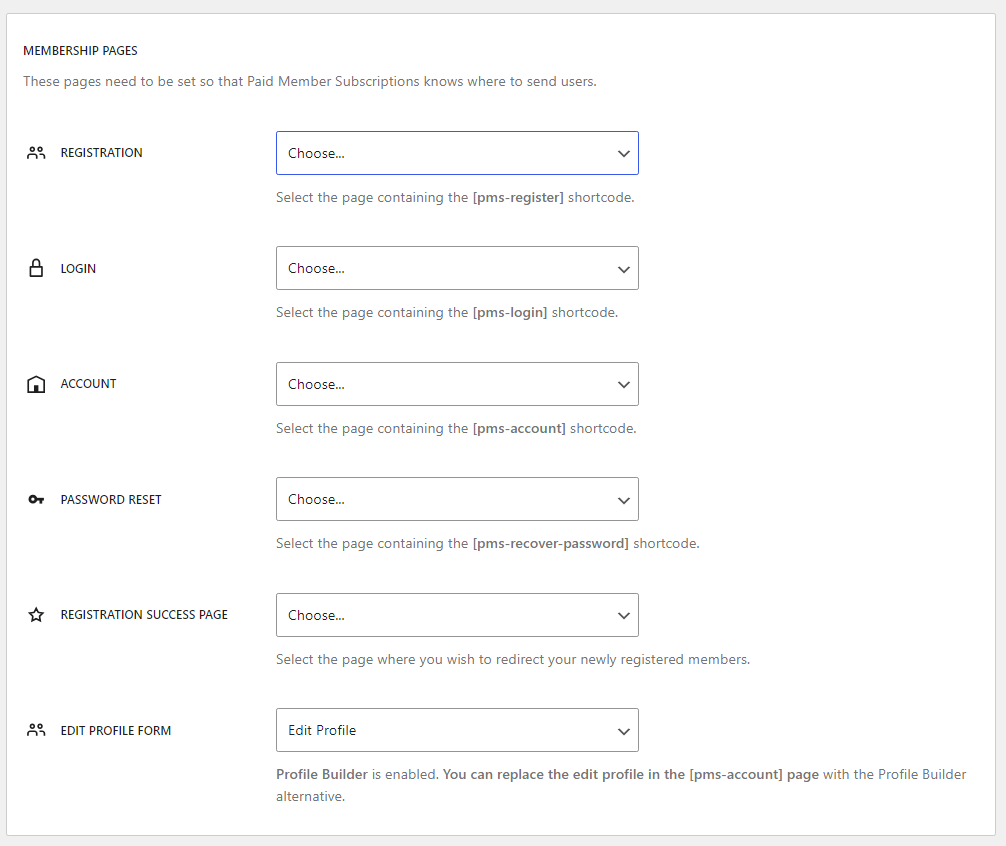Viewport: 1006px width, 846px height.
Task: Click the Profile Builder is enabled notice
Action: pos(621,785)
